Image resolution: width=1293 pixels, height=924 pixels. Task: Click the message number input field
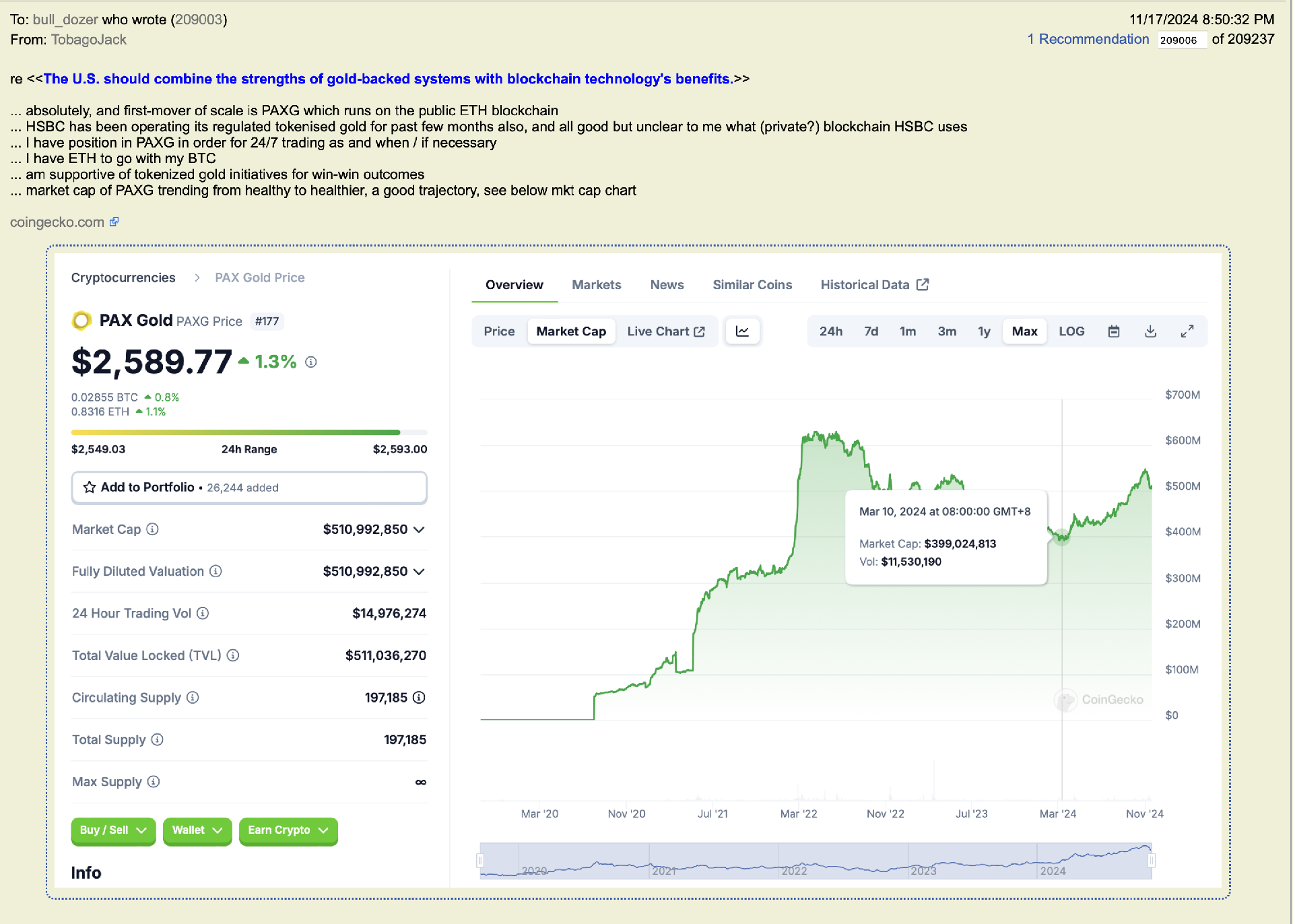[1182, 40]
